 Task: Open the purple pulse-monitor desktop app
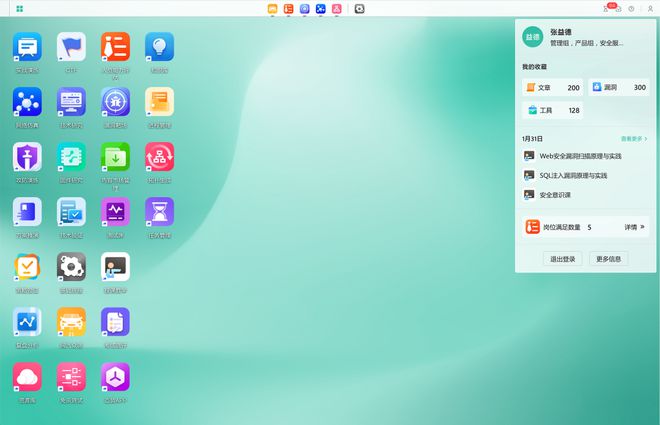pyautogui.click(x=115, y=212)
